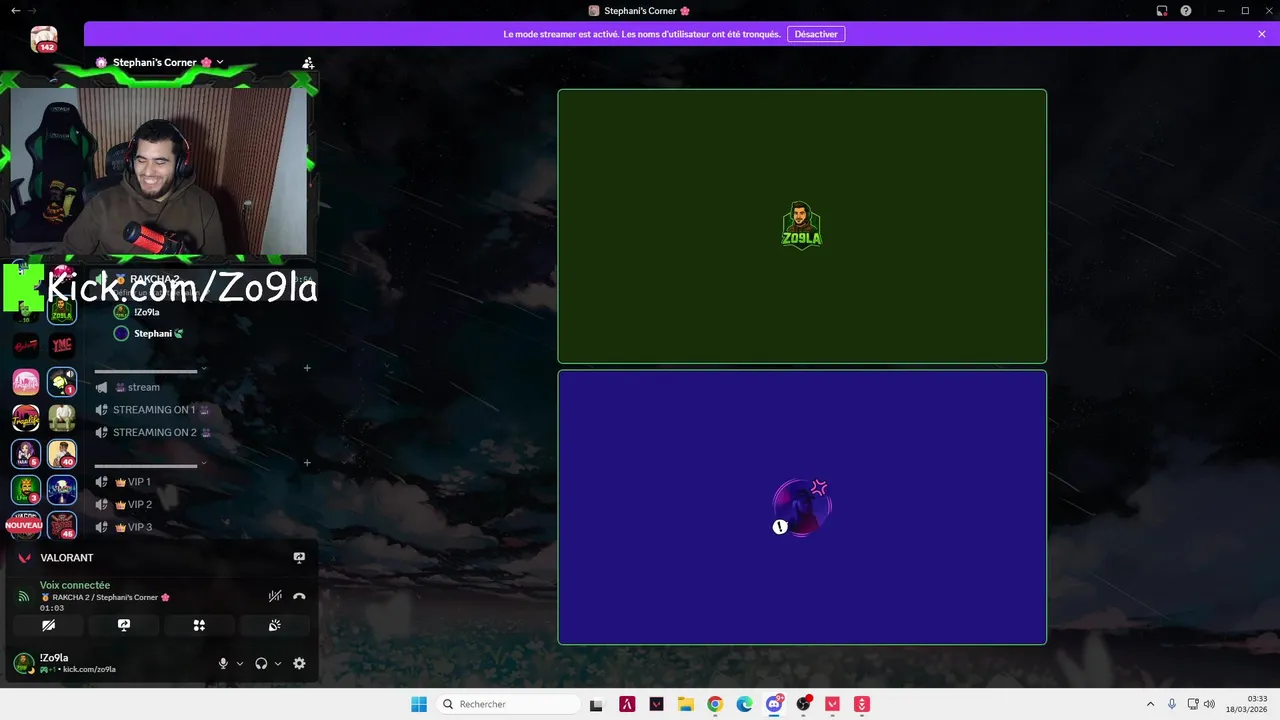Open direct messages icon with 142 badge
Image resolution: width=1280 pixels, height=720 pixels.
44,40
